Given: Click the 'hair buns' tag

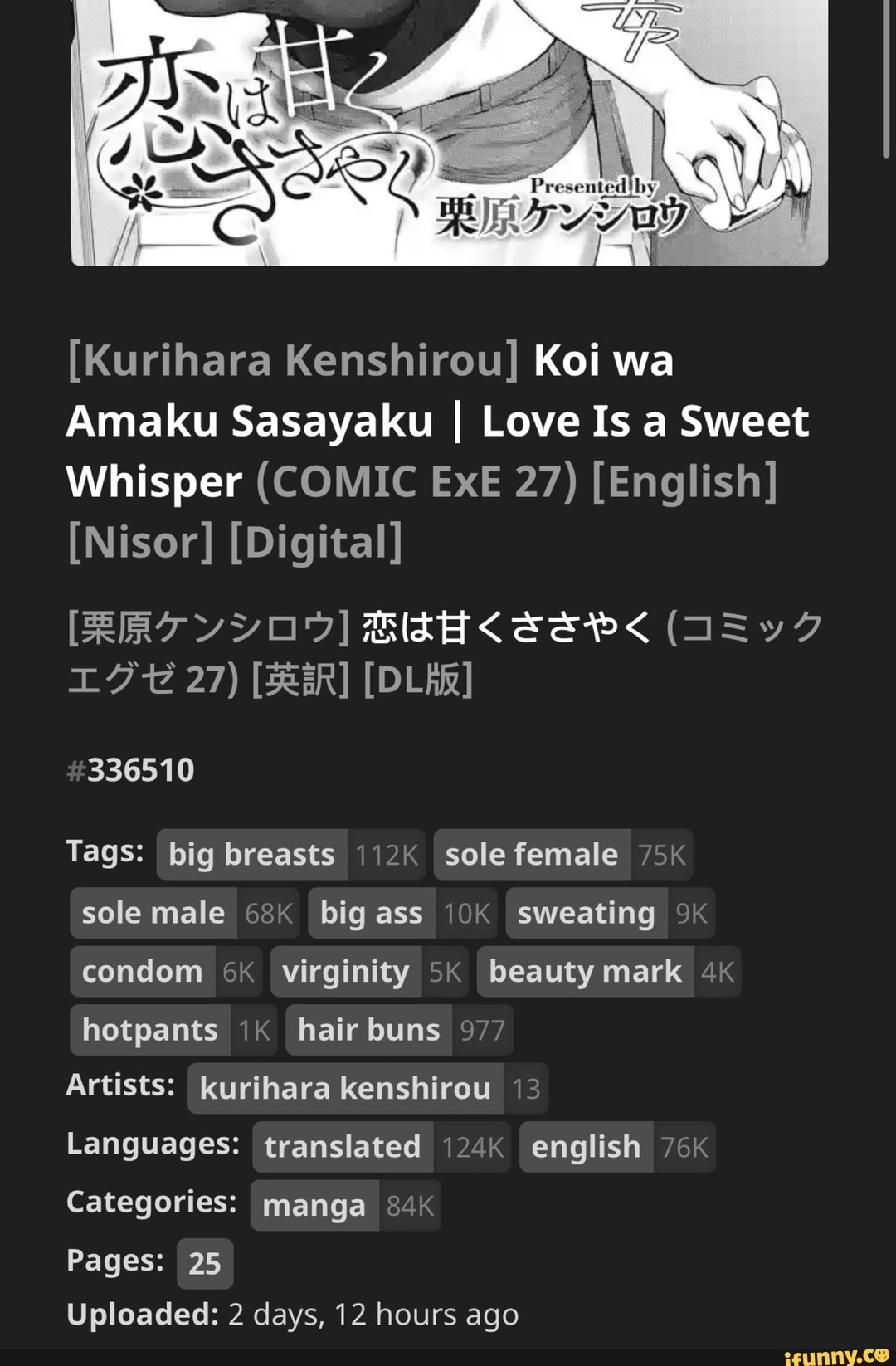Looking at the screenshot, I should click(x=369, y=1030).
